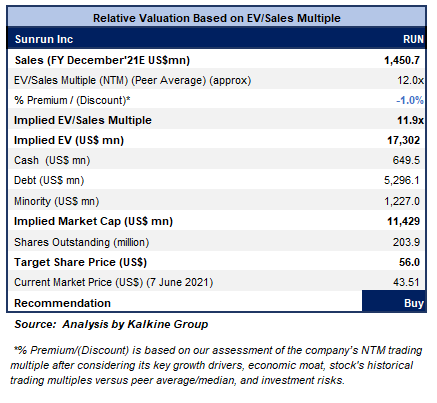Click the title 'Relative Valuation Based on EV/Sales Multiple'

(217, 18)
